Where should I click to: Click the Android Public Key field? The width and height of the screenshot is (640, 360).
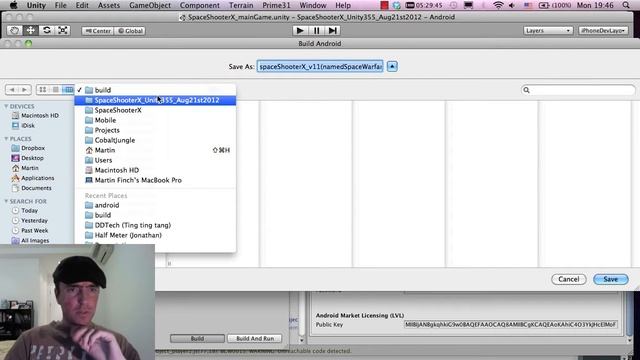(x=510, y=324)
